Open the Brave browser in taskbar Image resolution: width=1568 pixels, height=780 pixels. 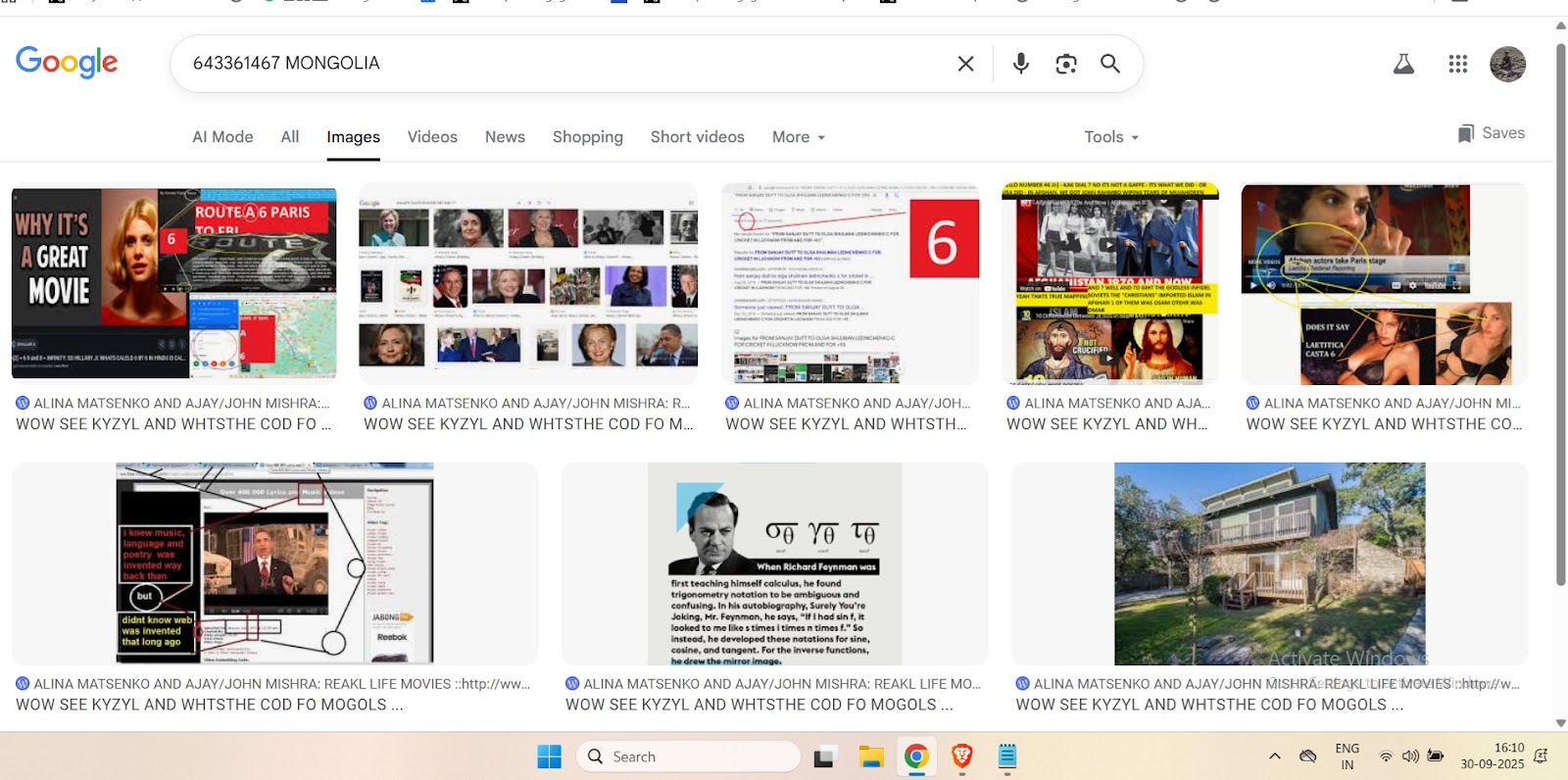961,756
